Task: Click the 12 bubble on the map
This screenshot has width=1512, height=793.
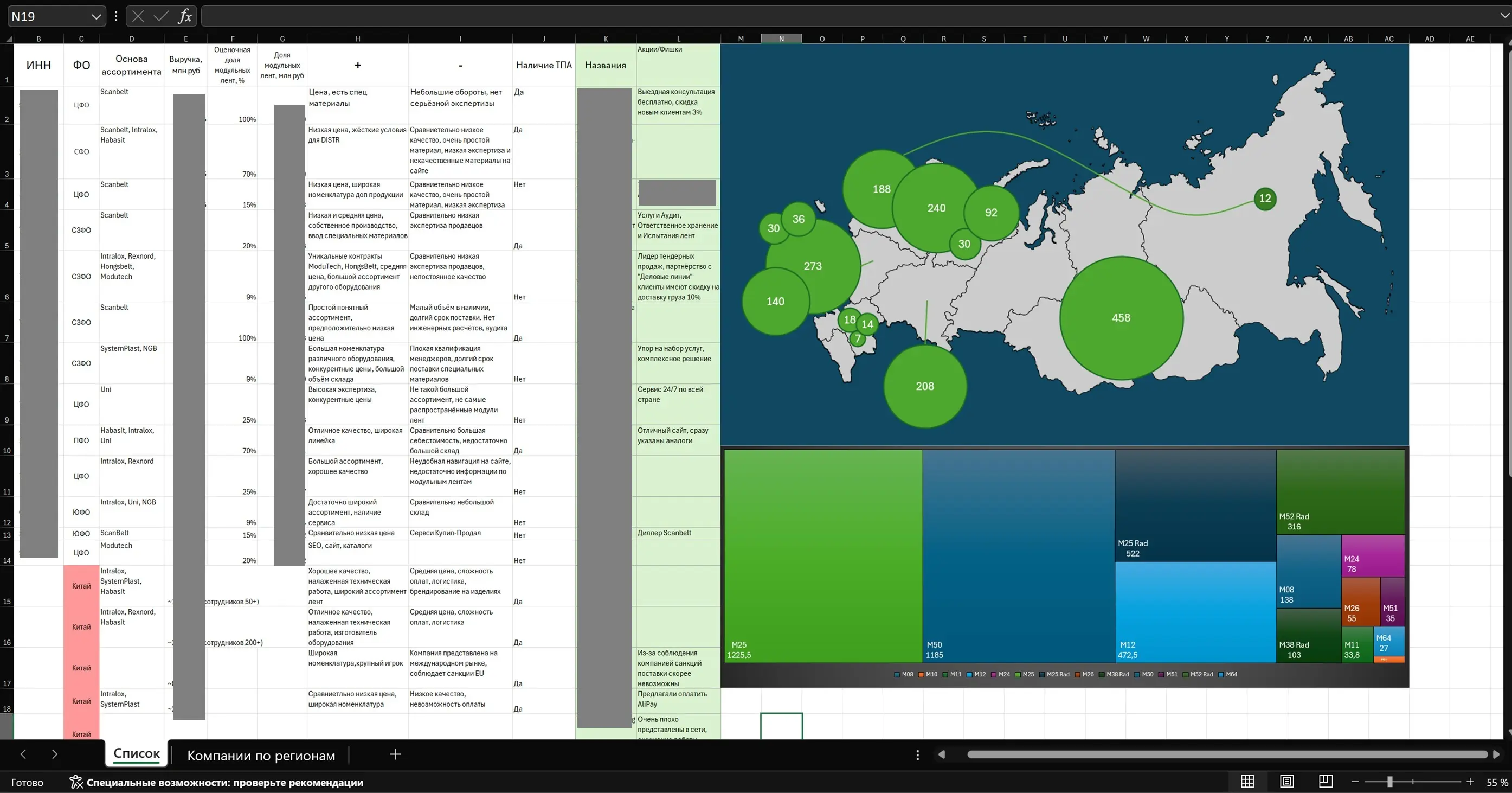Action: coord(1265,199)
